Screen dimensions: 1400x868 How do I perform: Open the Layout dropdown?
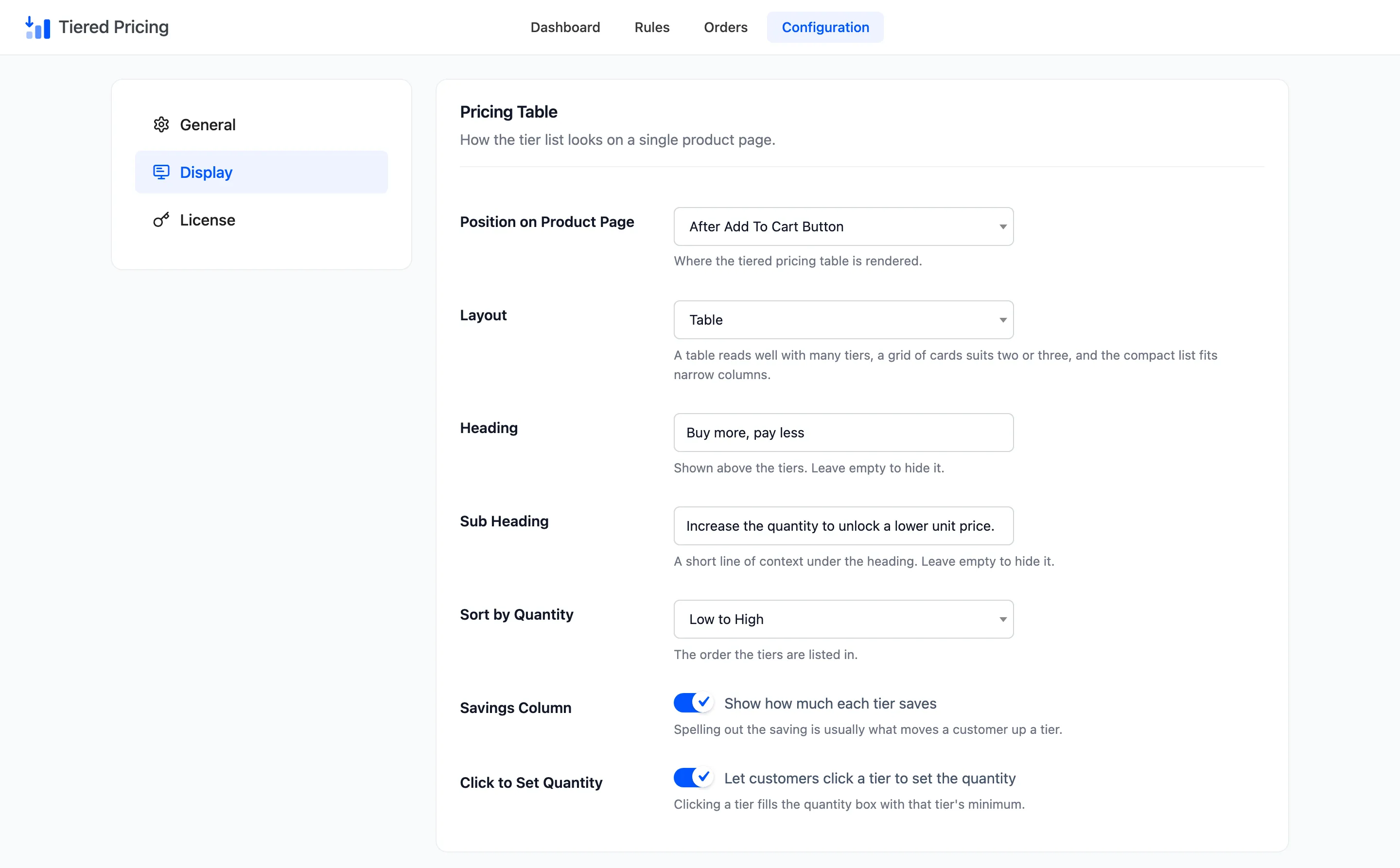pyautogui.click(x=843, y=320)
